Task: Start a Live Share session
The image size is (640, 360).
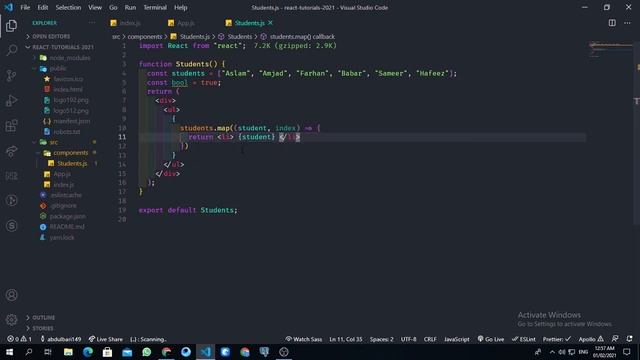Action: pyautogui.click(x=106, y=339)
